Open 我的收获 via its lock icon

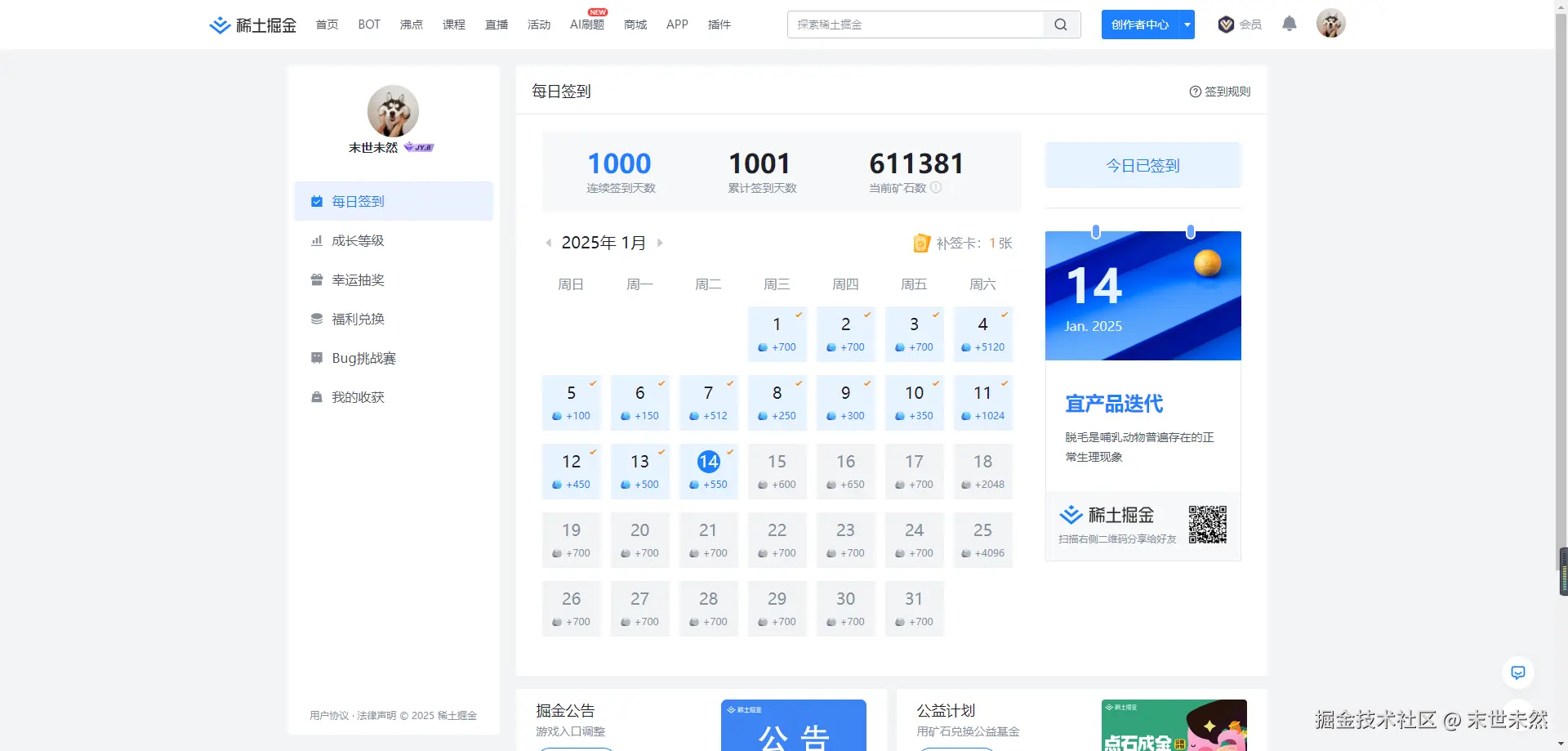point(316,397)
